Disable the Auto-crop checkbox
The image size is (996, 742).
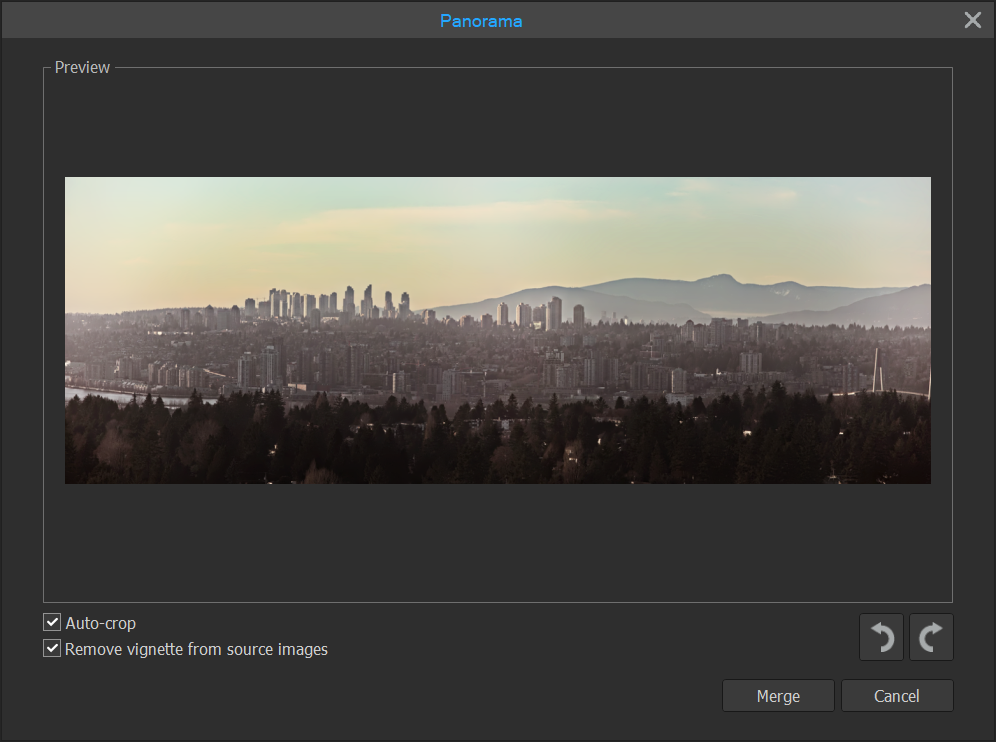point(52,623)
